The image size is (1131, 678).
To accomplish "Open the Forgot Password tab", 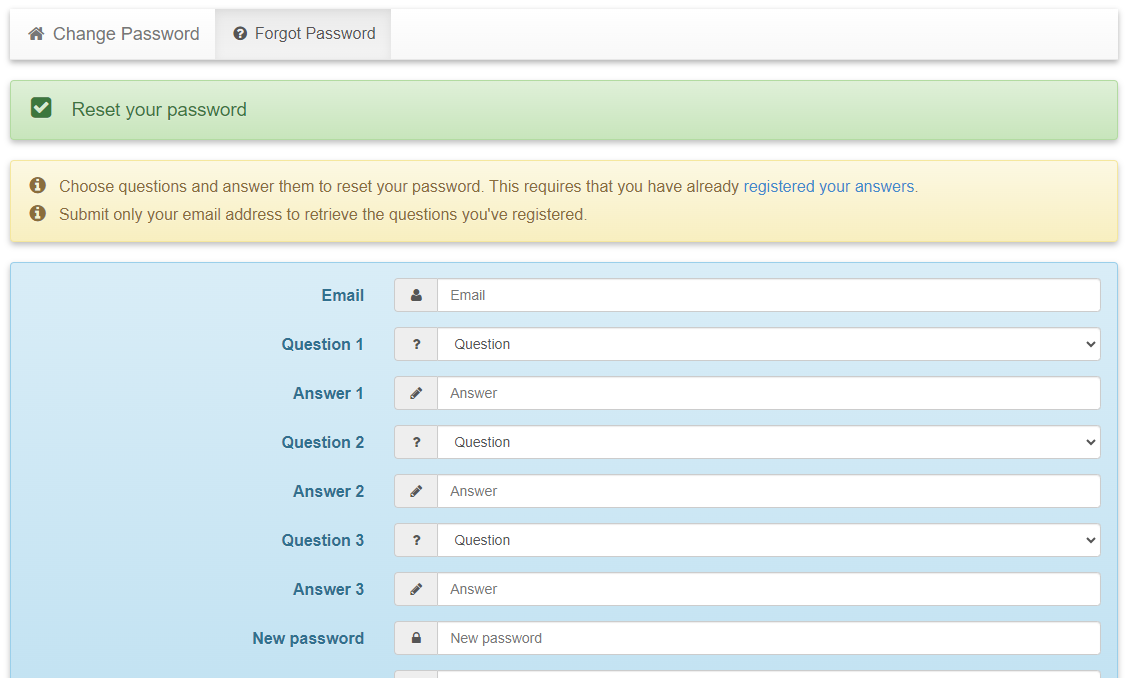I will (304, 34).
